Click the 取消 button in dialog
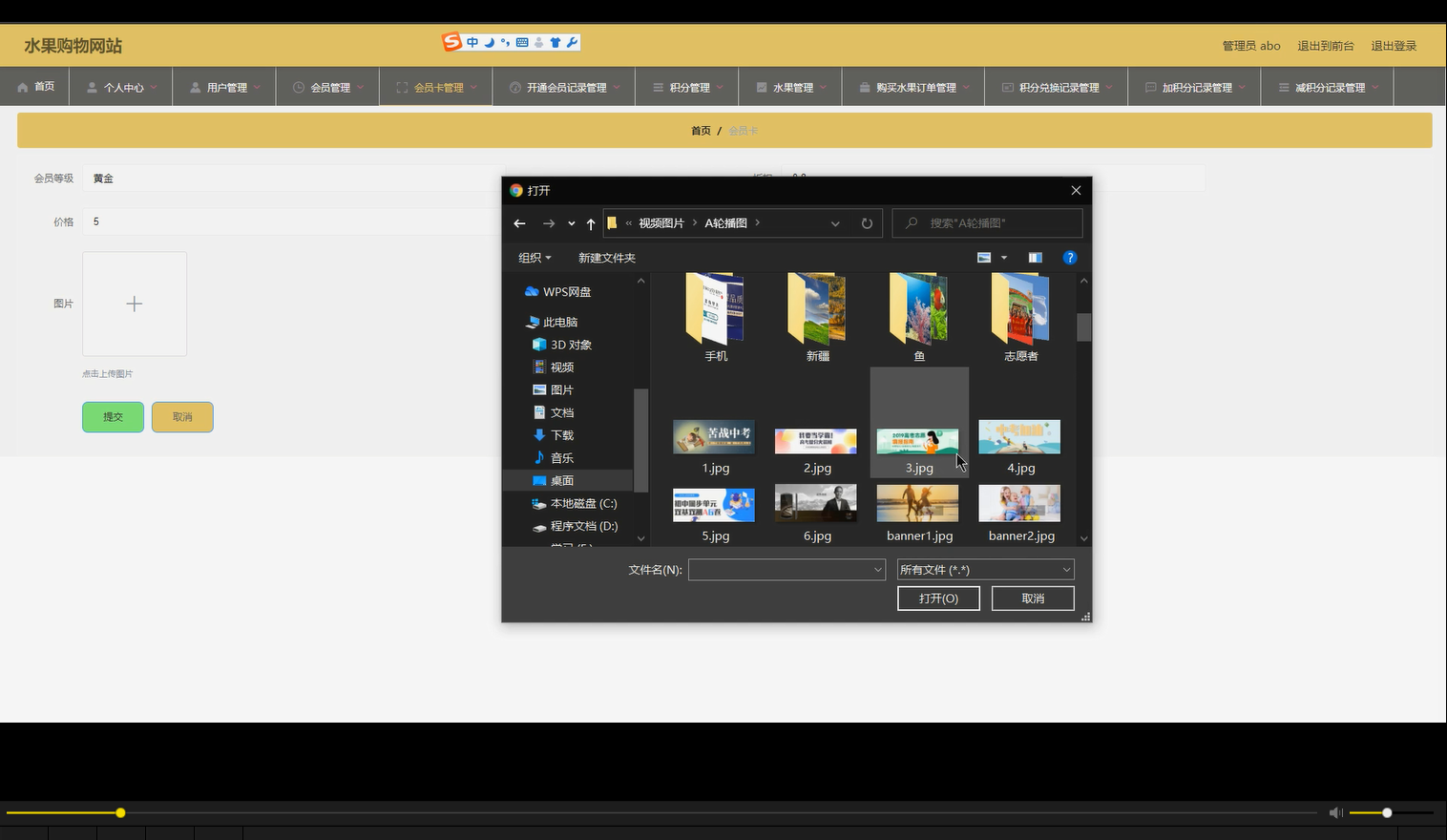This screenshot has width=1447, height=840. click(1033, 598)
